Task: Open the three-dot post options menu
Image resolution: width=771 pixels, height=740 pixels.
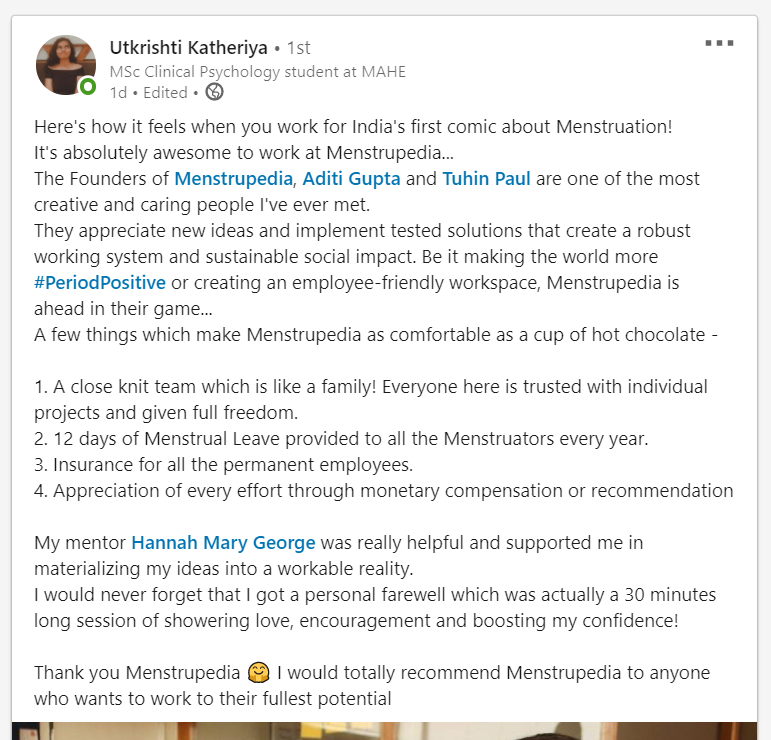Action: pos(719,43)
